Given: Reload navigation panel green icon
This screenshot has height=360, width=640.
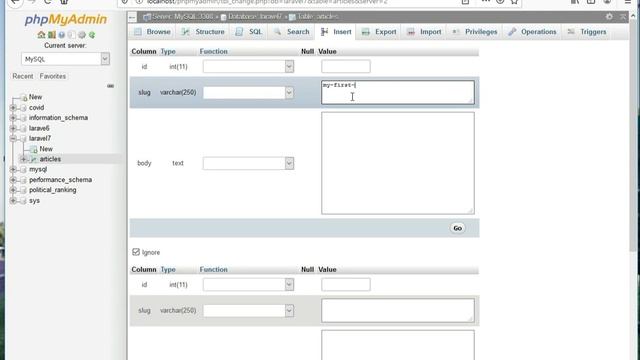Looking at the screenshot, I should pyautogui.click(x=92, y=35).
